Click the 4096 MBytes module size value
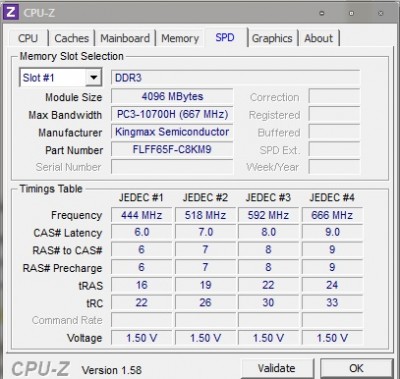Viewport: 400px width, 379px height. point(172,97)
